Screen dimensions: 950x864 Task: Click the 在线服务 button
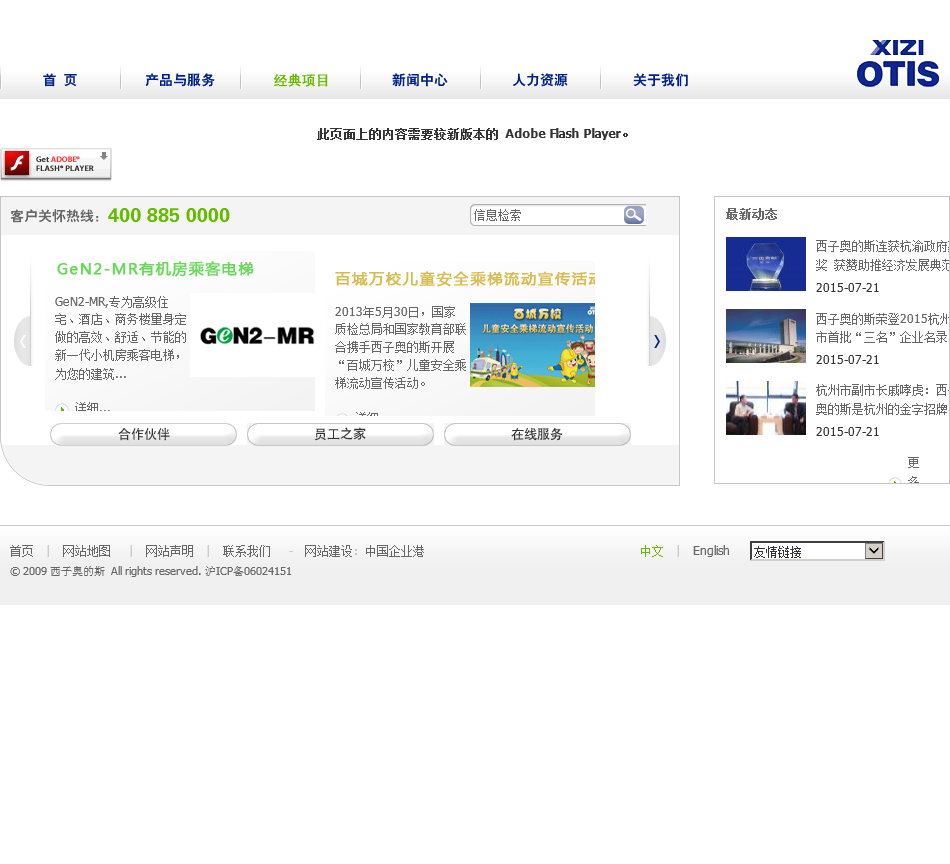pos(537,434)
